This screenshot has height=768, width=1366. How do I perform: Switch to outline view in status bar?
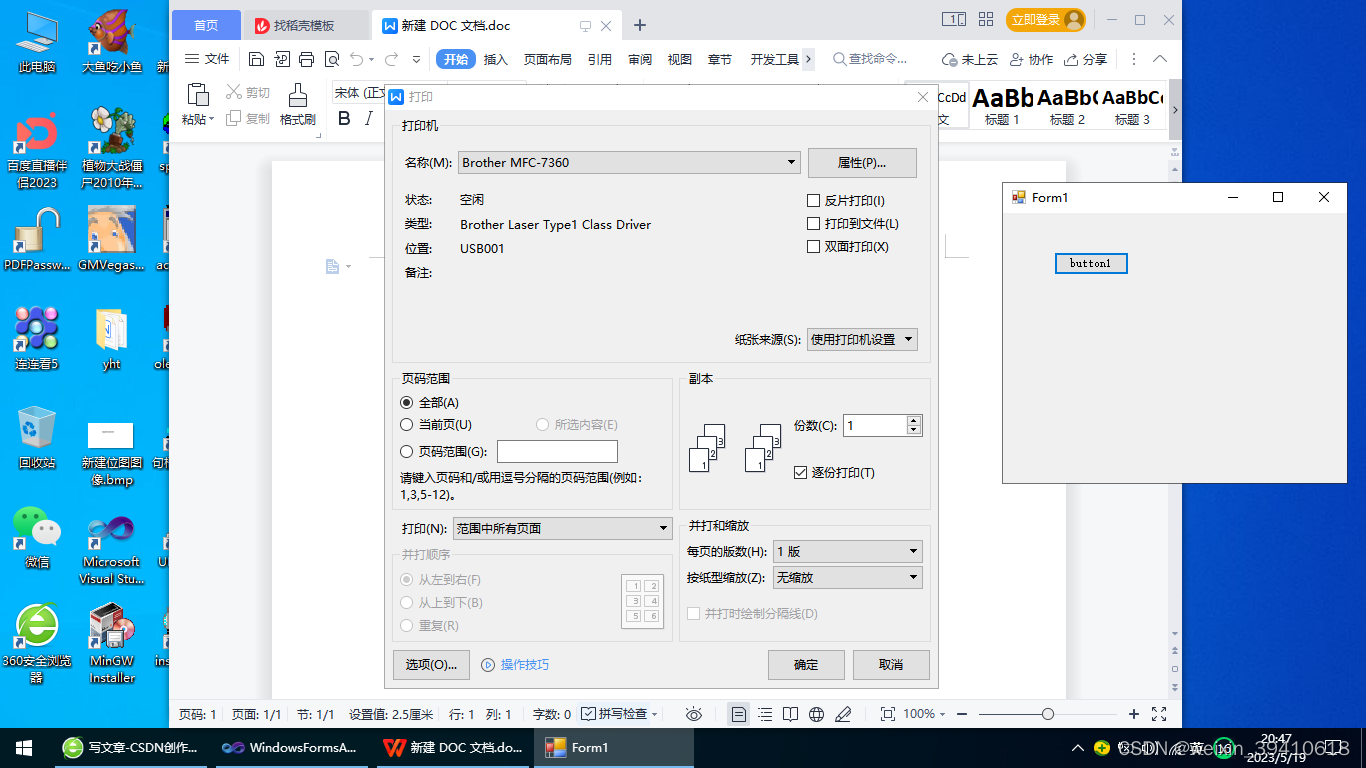click(765, 714)
